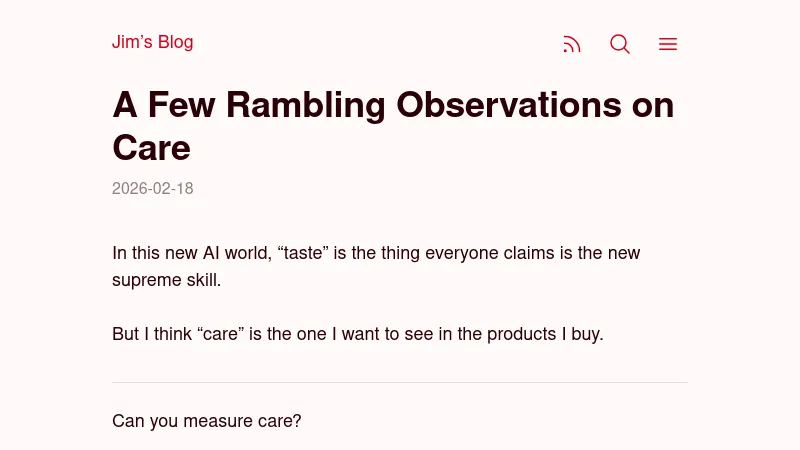Image resolution: width=800 pixels, height=450 pixels.
Task: Click the phrase "supreme skill."
Action: point(166,280)
